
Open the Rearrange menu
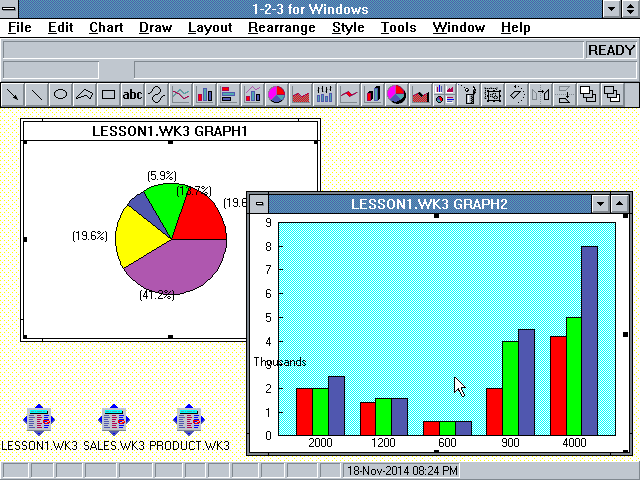(x=284, y=28)
